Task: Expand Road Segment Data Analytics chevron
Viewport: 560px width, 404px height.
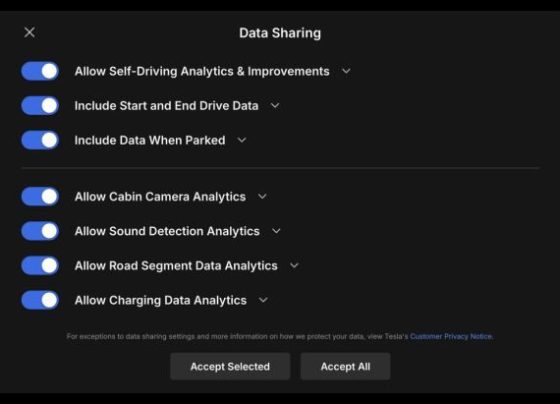Action: click(x=294, y=265)
